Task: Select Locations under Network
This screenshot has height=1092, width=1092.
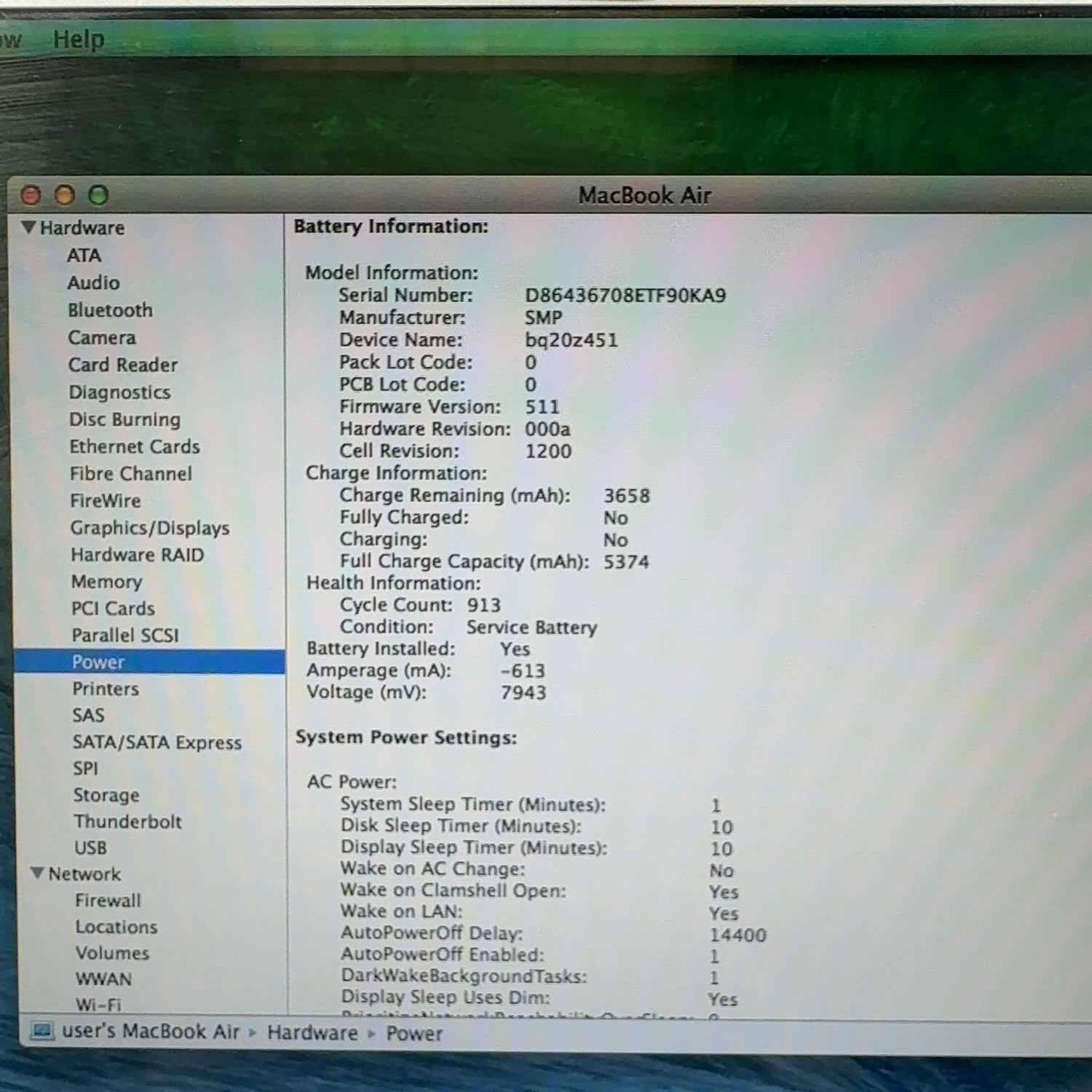Action: (116, 927)
